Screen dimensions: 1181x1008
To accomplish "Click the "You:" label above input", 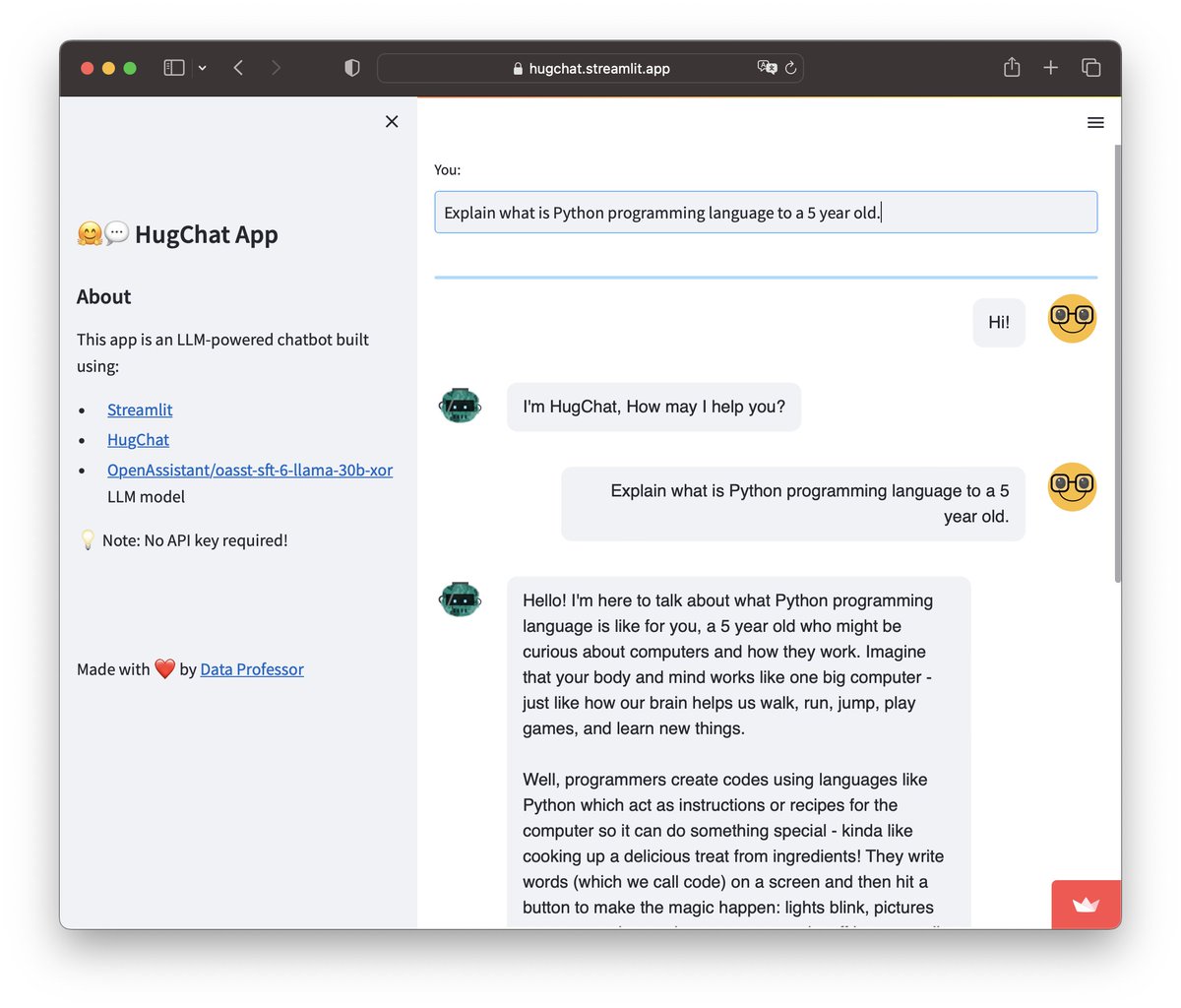I will tap(447, 170).
